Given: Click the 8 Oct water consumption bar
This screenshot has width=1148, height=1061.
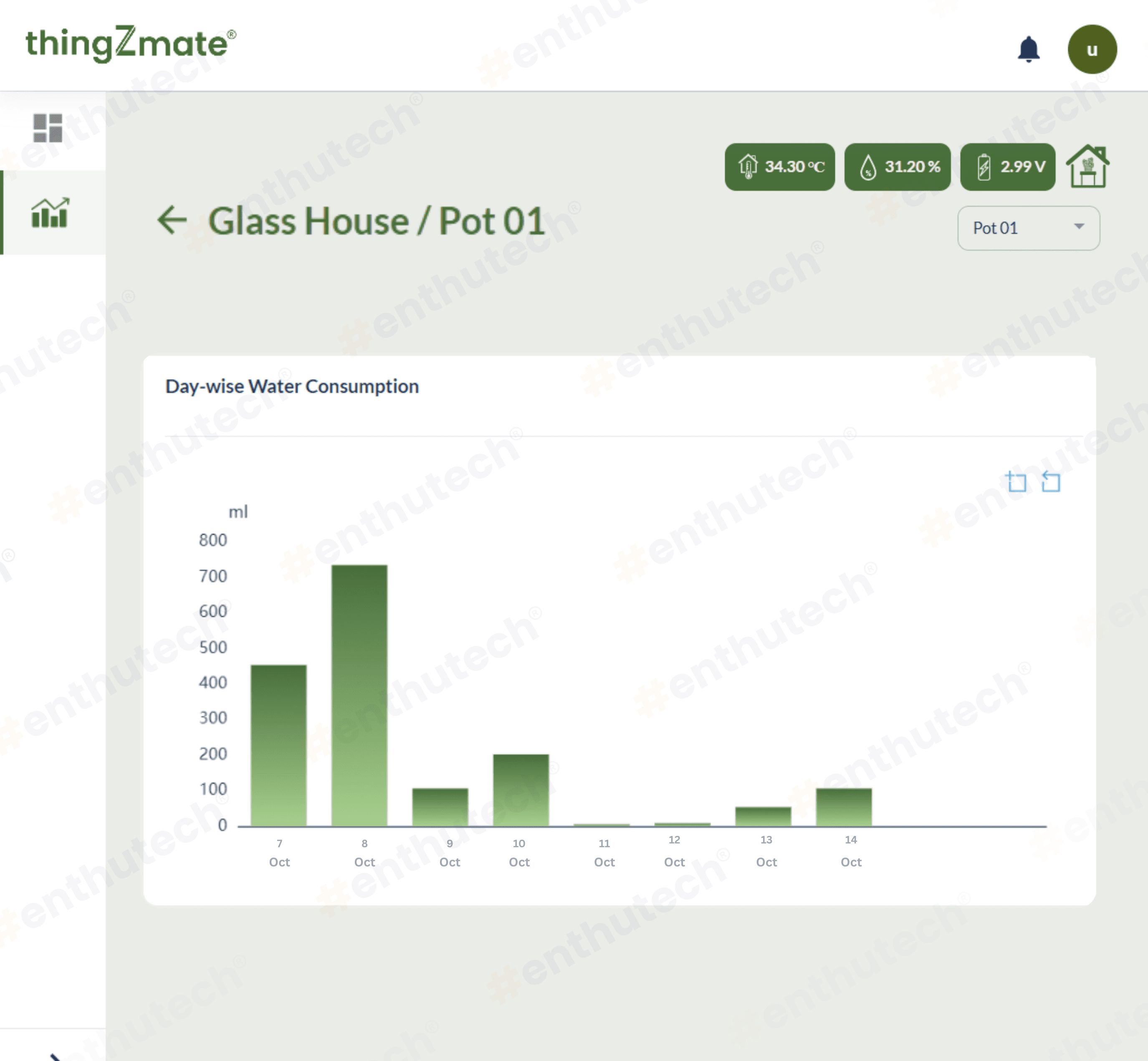Looking at the screenshot, I should point(359,695).
